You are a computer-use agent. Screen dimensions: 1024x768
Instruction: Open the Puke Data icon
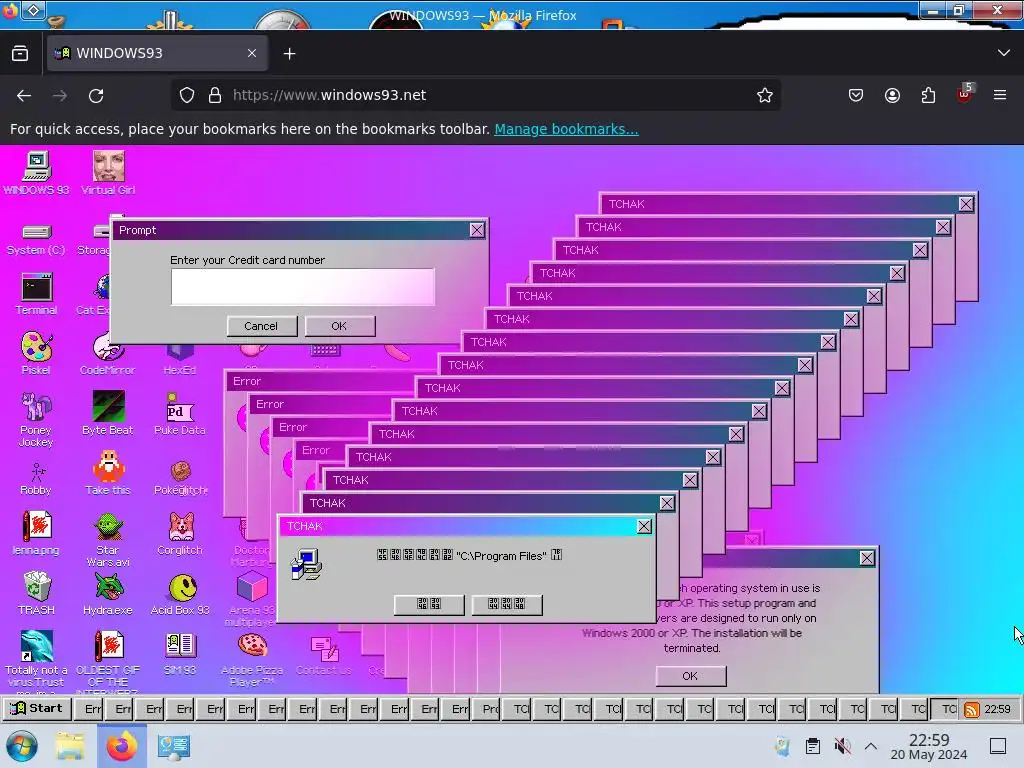[x=180, y=414]
